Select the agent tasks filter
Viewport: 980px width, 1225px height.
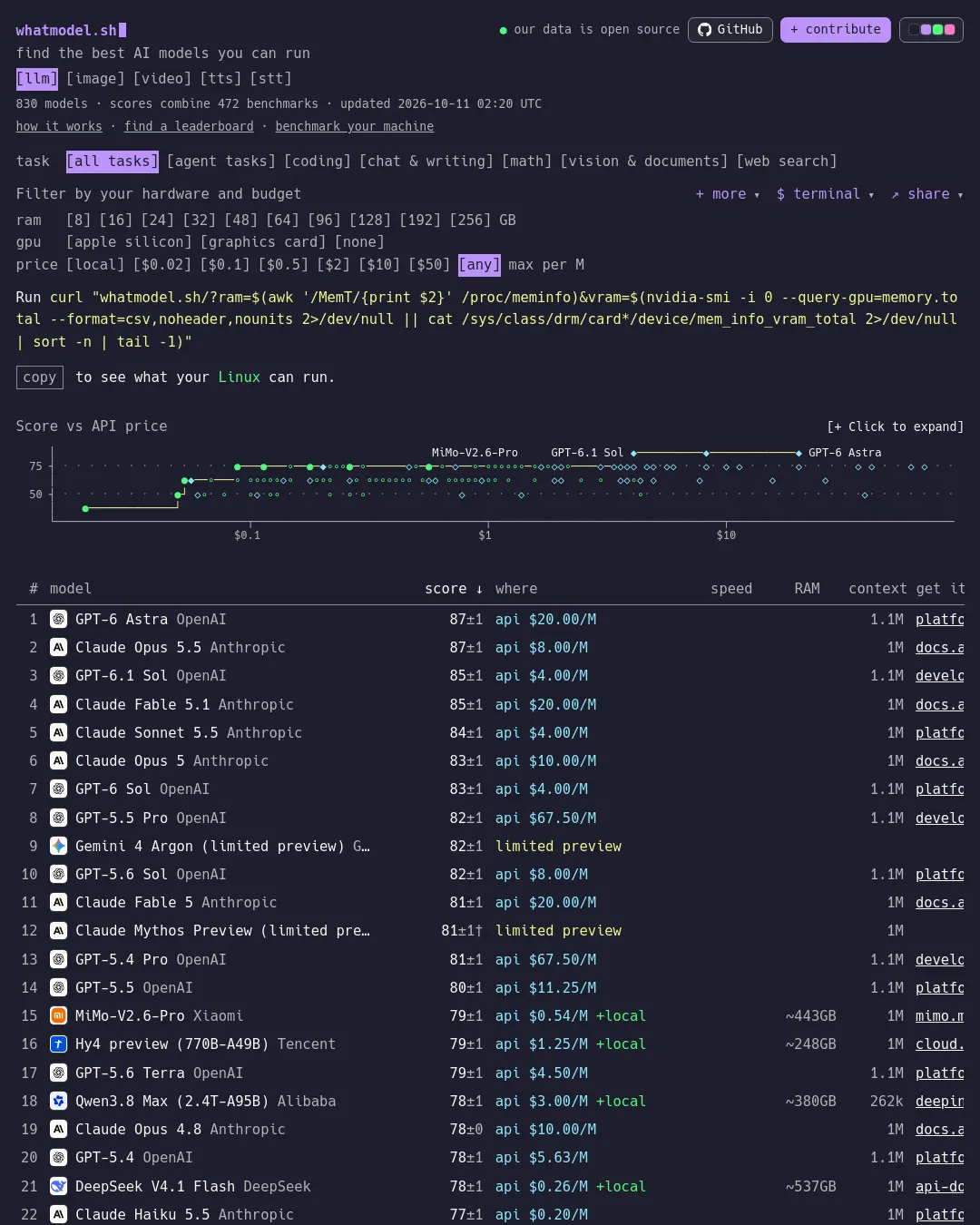(x=221, y=162)
